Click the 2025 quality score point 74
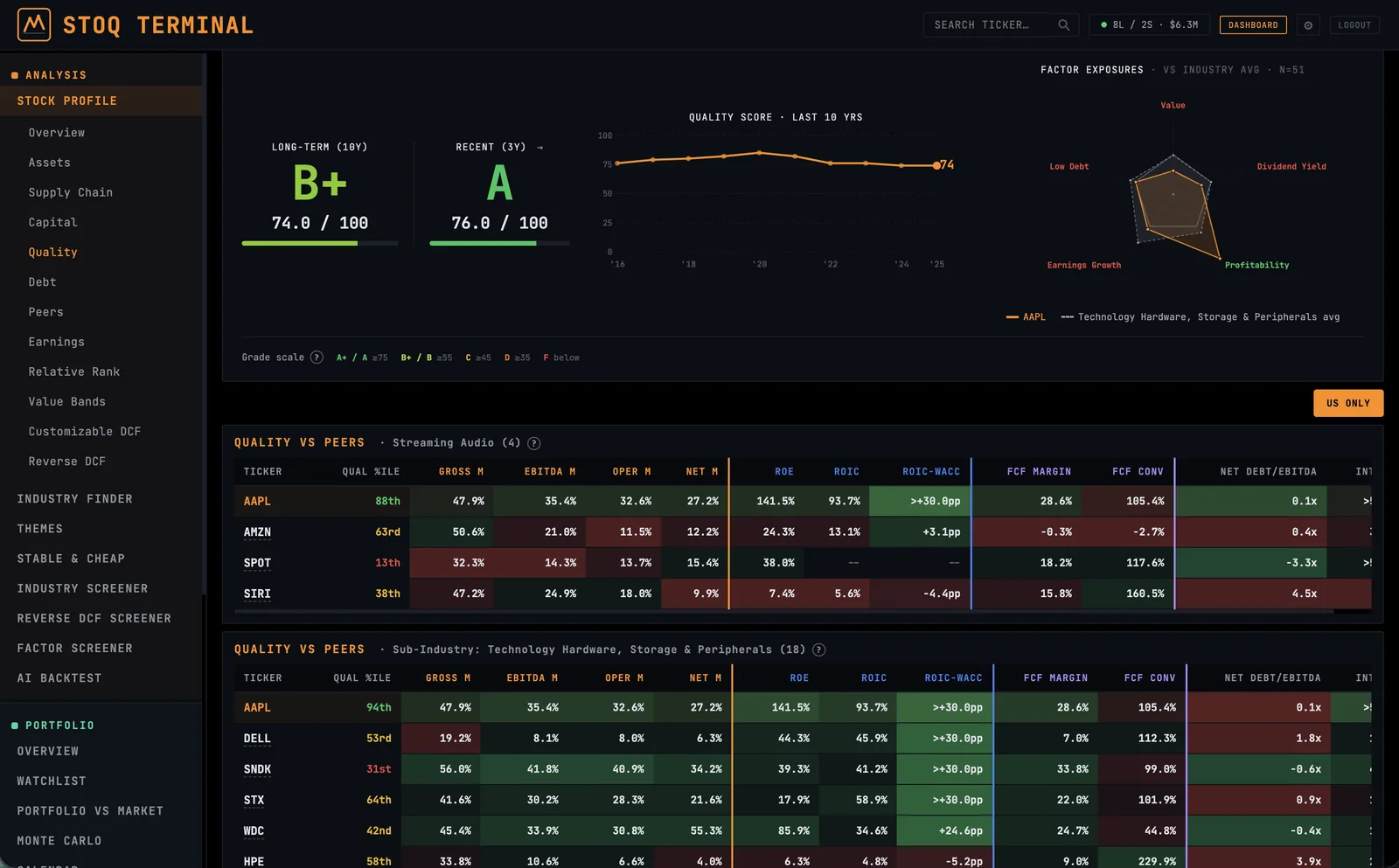Image resolution: width=1399 pixels, height=868 pixels. 936,165
